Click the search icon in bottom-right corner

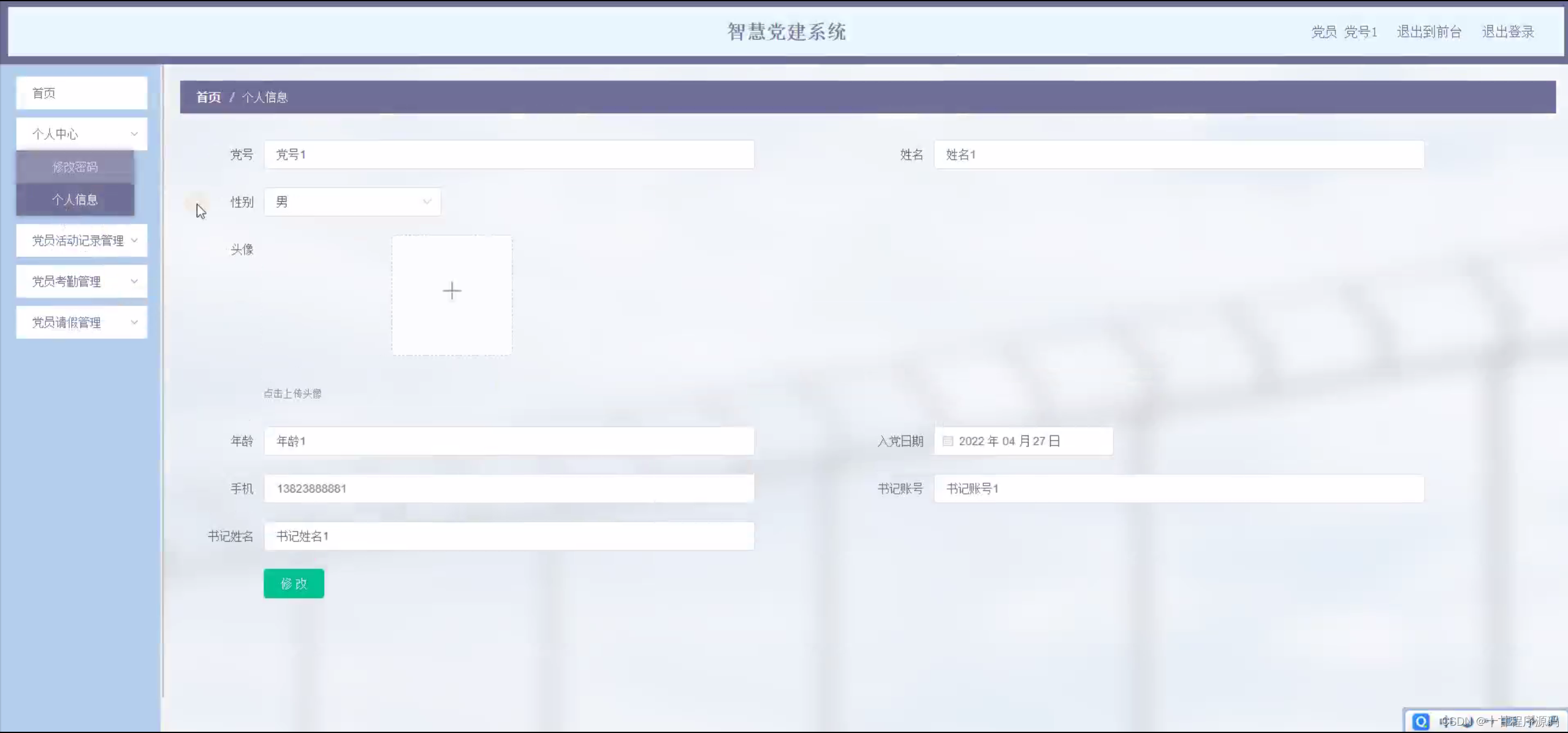click(1421, 721)
